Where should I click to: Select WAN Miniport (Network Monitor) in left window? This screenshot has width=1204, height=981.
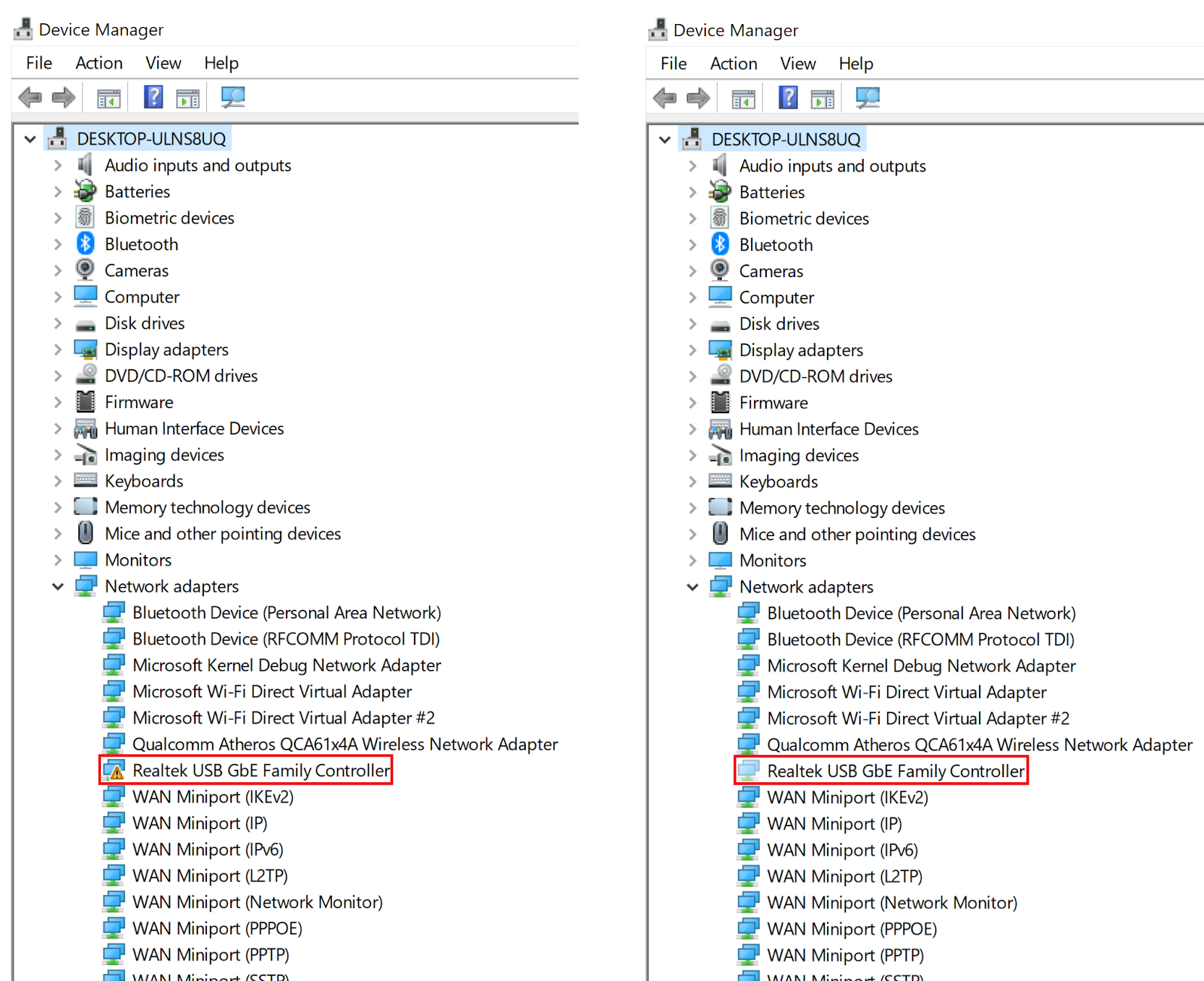point(257,902)
